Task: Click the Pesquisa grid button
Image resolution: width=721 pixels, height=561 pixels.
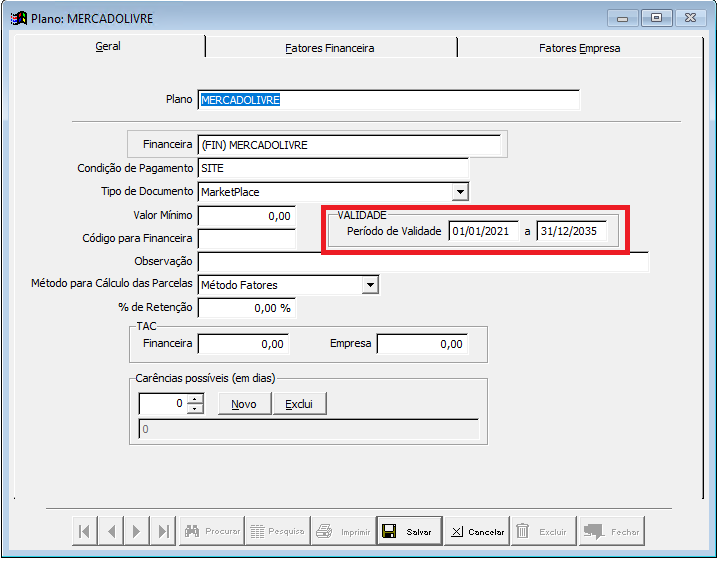Action: (277, 531)
